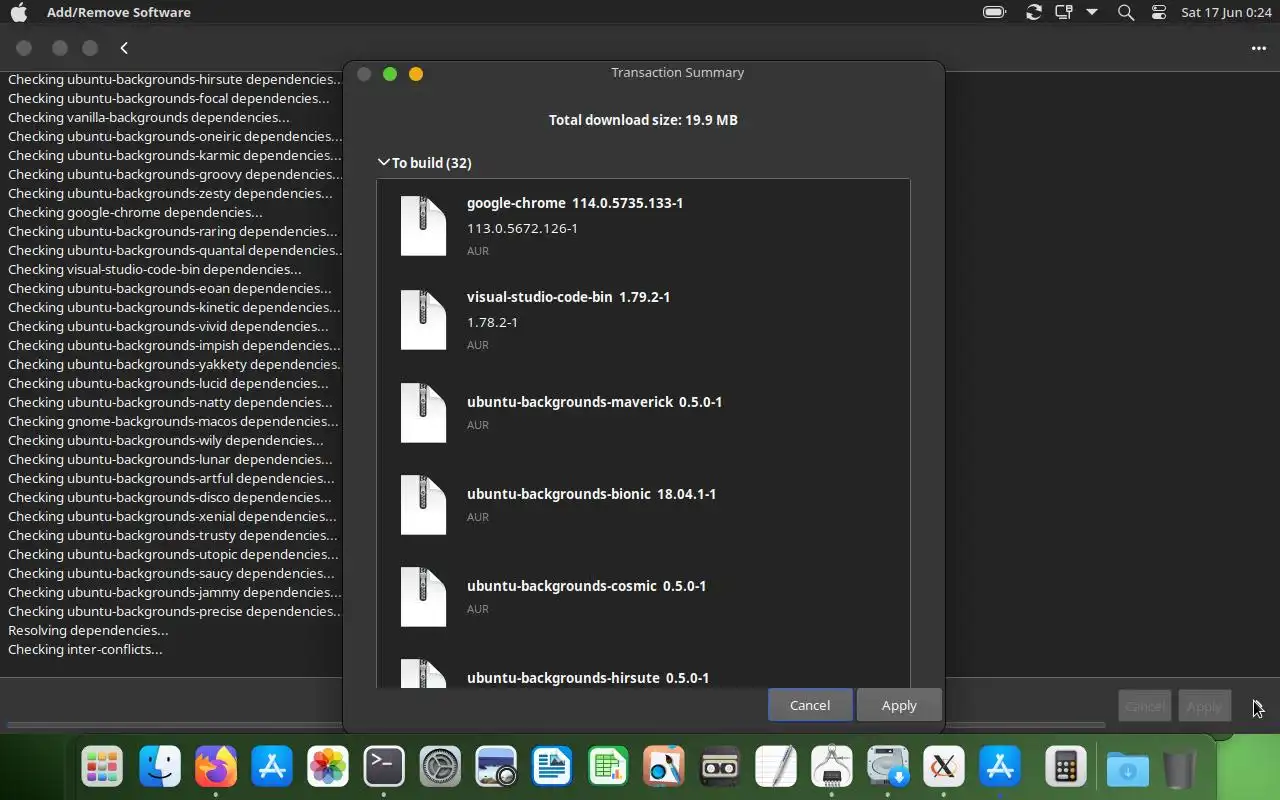
Task: Go back using the header chevron arrow
Action: pyautogui.click(x=124, y=48)
